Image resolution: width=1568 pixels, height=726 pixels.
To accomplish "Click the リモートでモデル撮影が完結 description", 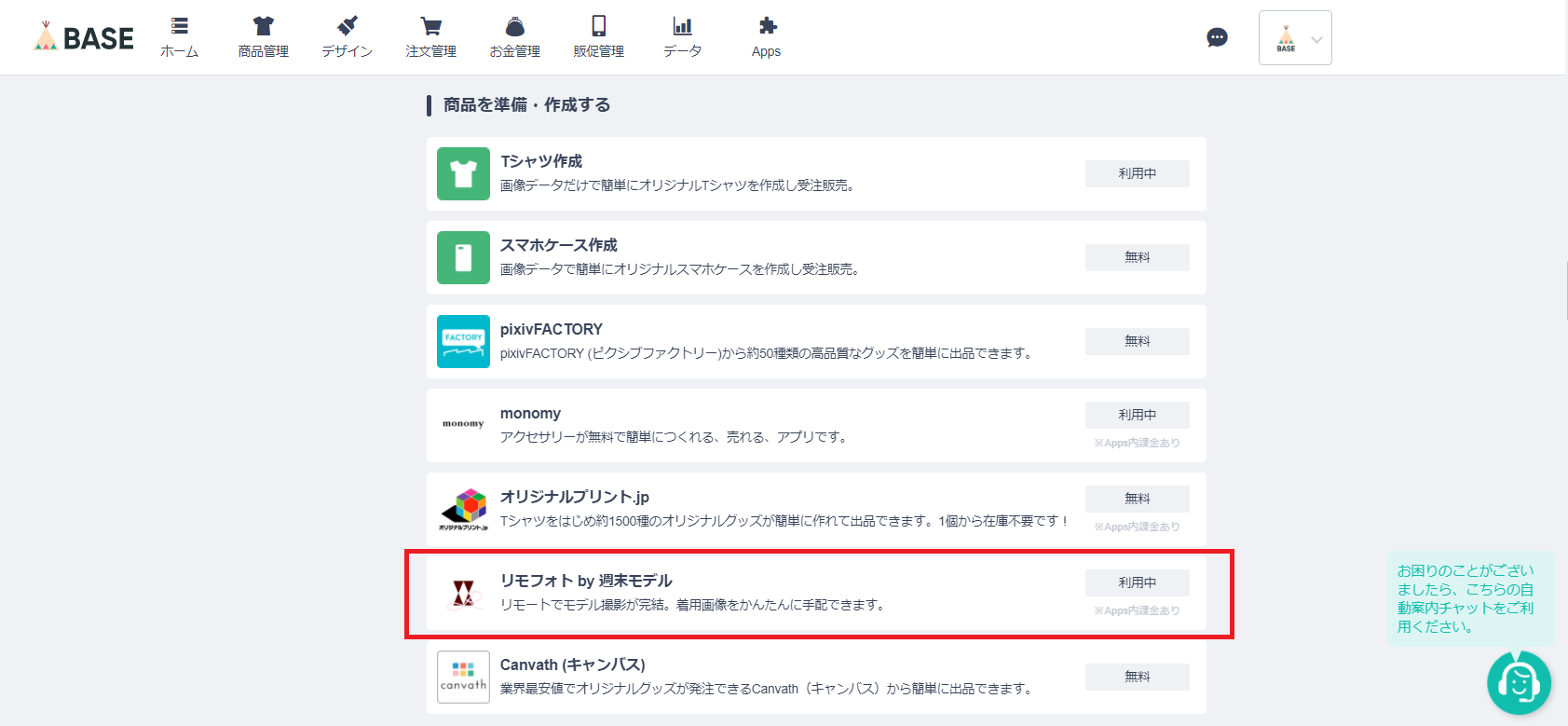I will coord(693,605).
